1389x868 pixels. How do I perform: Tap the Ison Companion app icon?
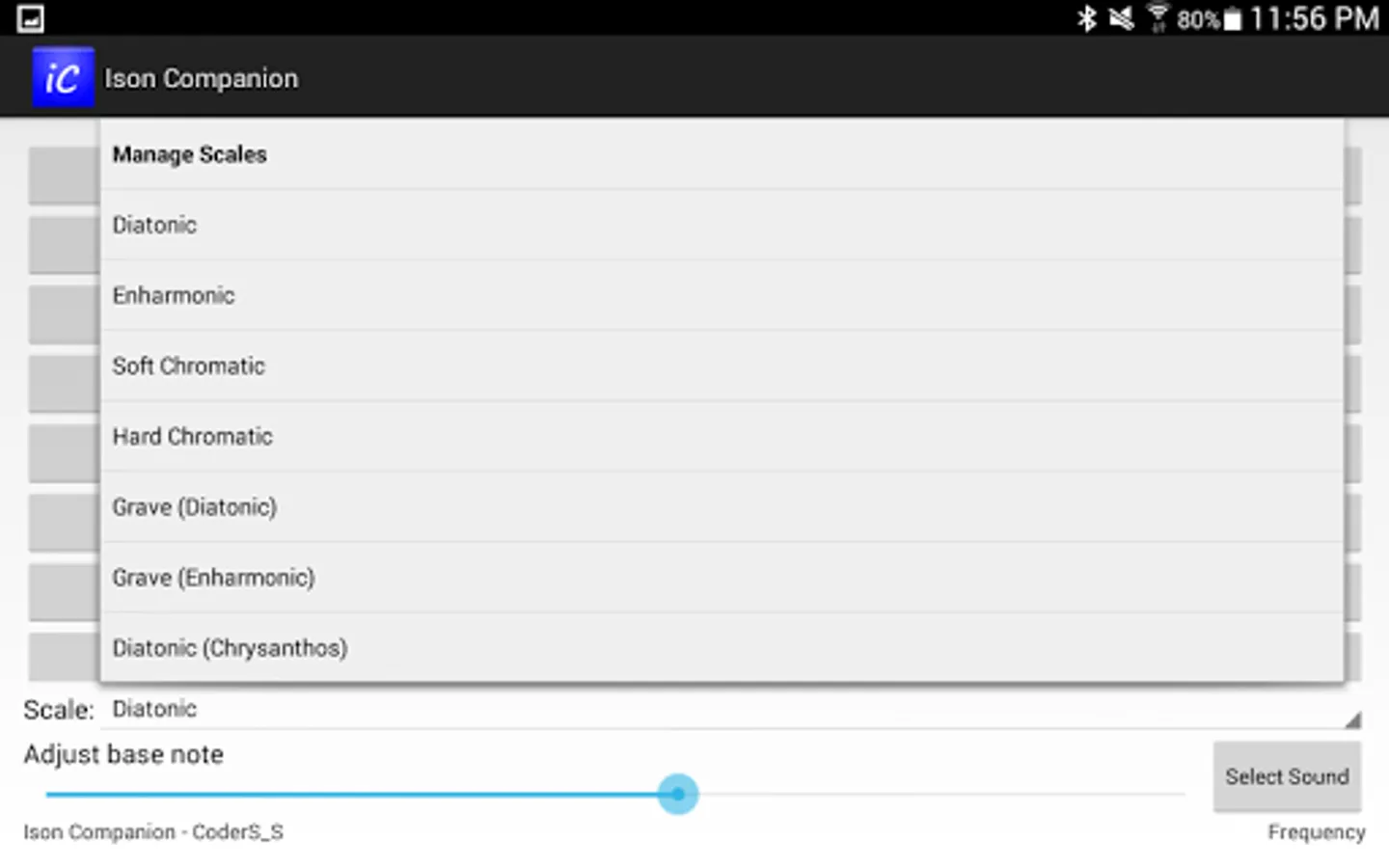point(63,77)
